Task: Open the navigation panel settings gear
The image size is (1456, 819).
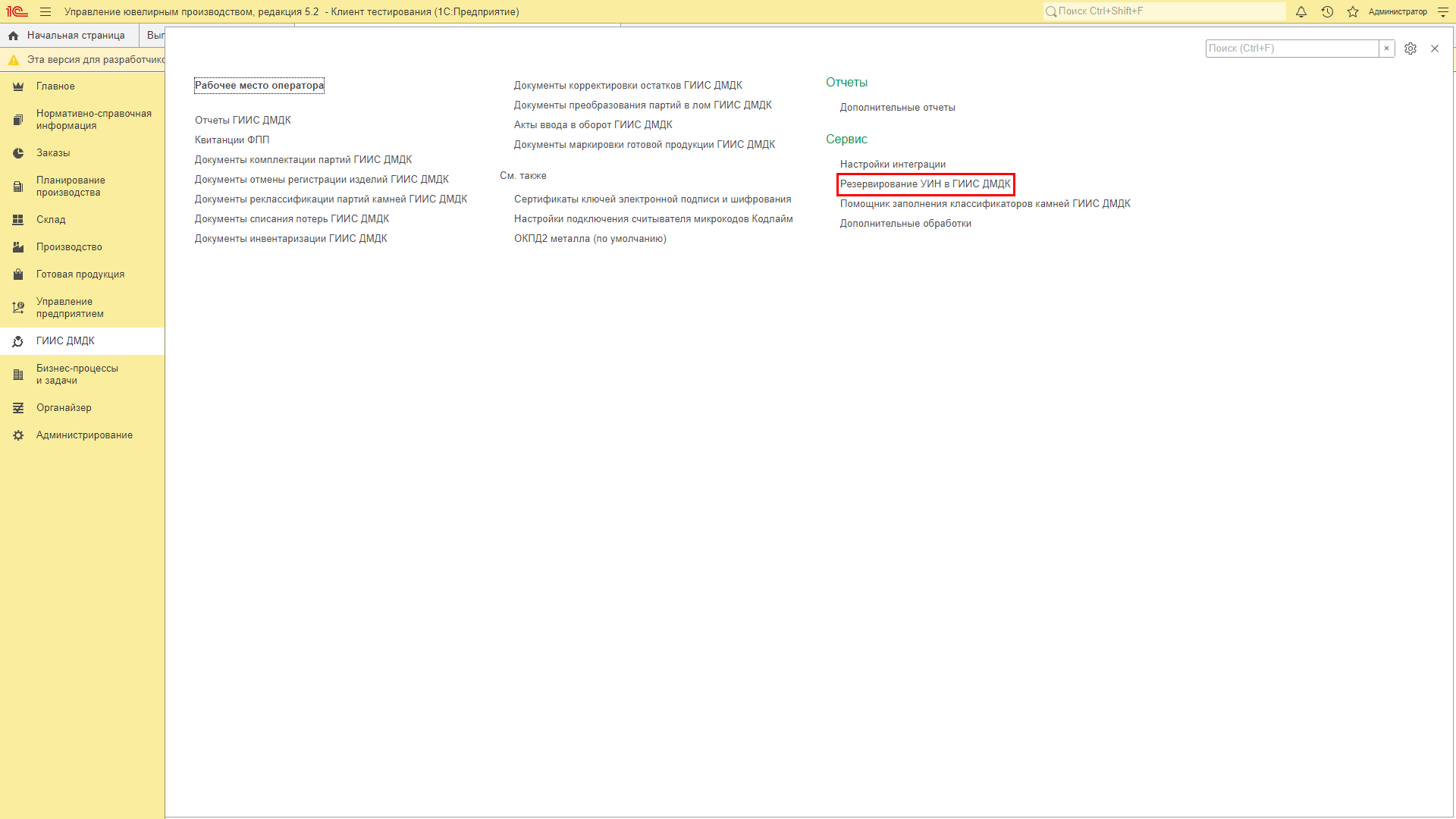Action: tap(1410, 49)
